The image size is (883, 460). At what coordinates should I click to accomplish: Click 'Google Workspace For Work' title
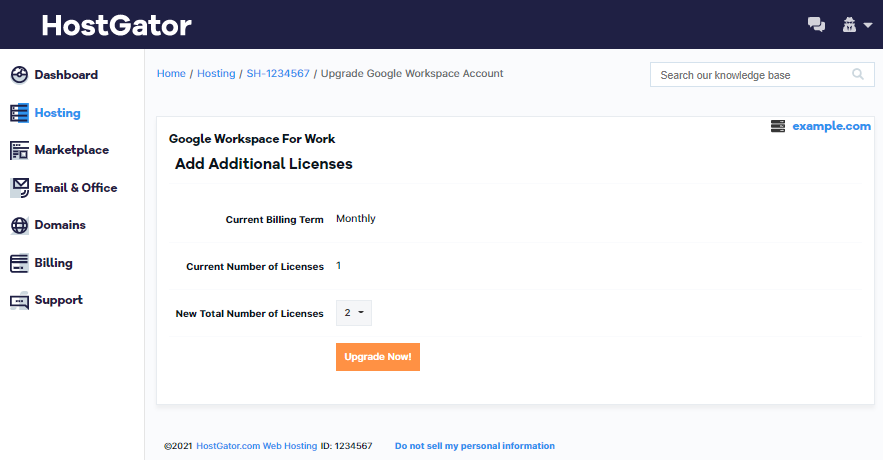pos(252,139)
